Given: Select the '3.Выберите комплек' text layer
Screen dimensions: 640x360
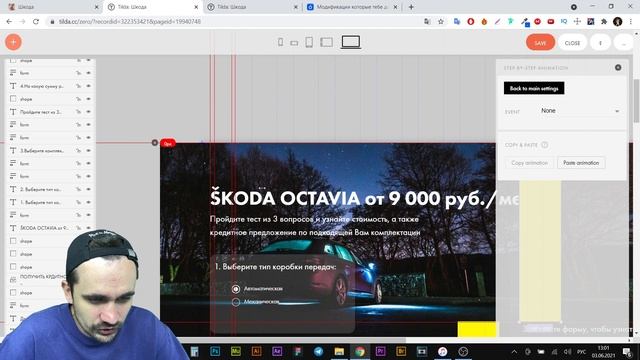Looking at the screenshot, I should pyautogui.click(x=42, y=151).
